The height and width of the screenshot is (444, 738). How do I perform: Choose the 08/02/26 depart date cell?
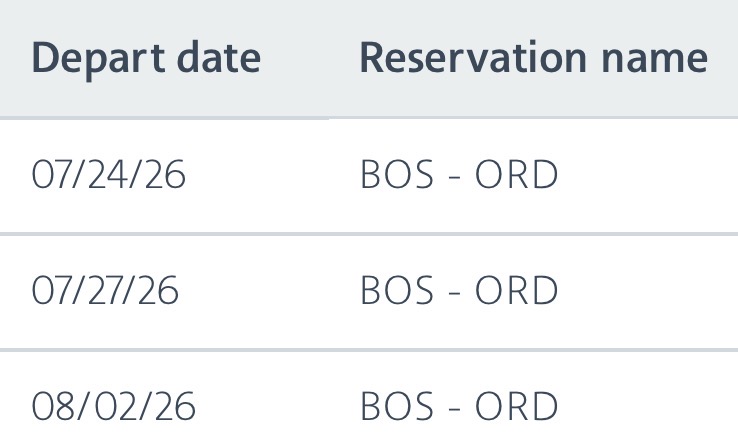114,406
